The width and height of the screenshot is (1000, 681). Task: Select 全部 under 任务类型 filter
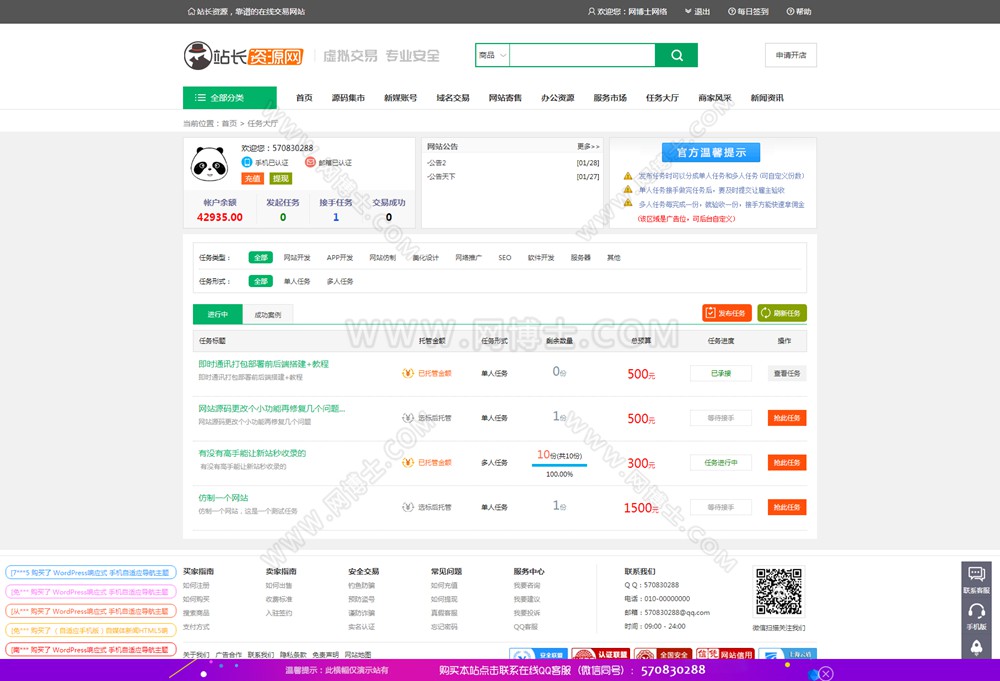point(261,258)
